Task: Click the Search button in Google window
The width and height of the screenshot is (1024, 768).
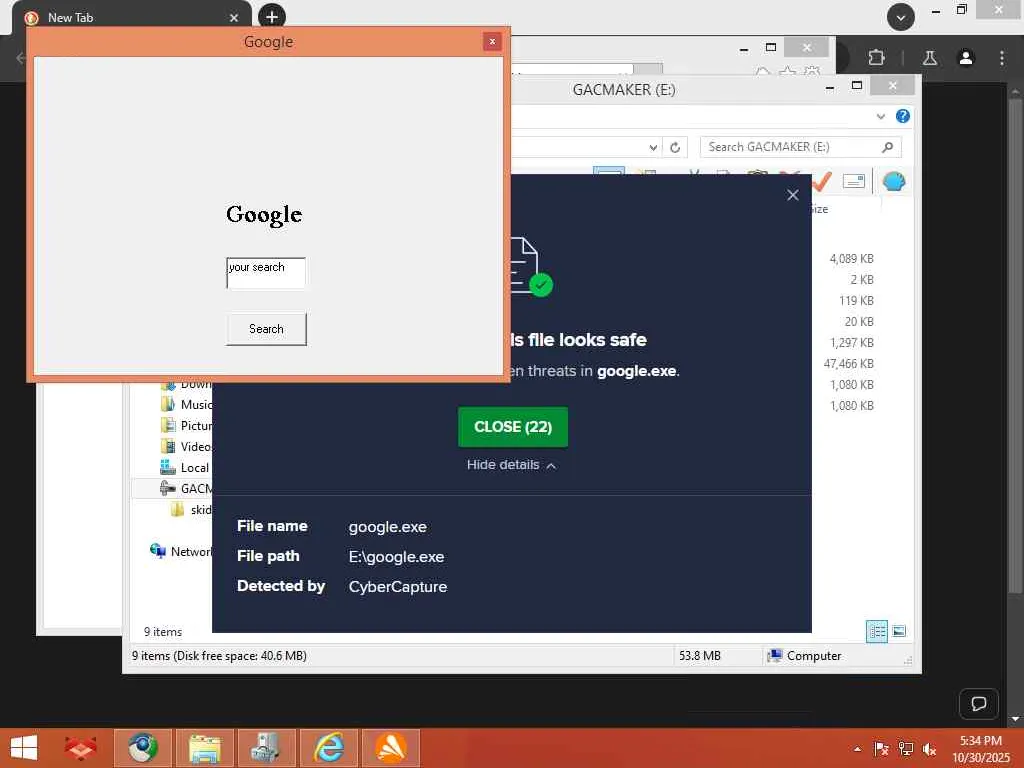Action: pos(266,329)
